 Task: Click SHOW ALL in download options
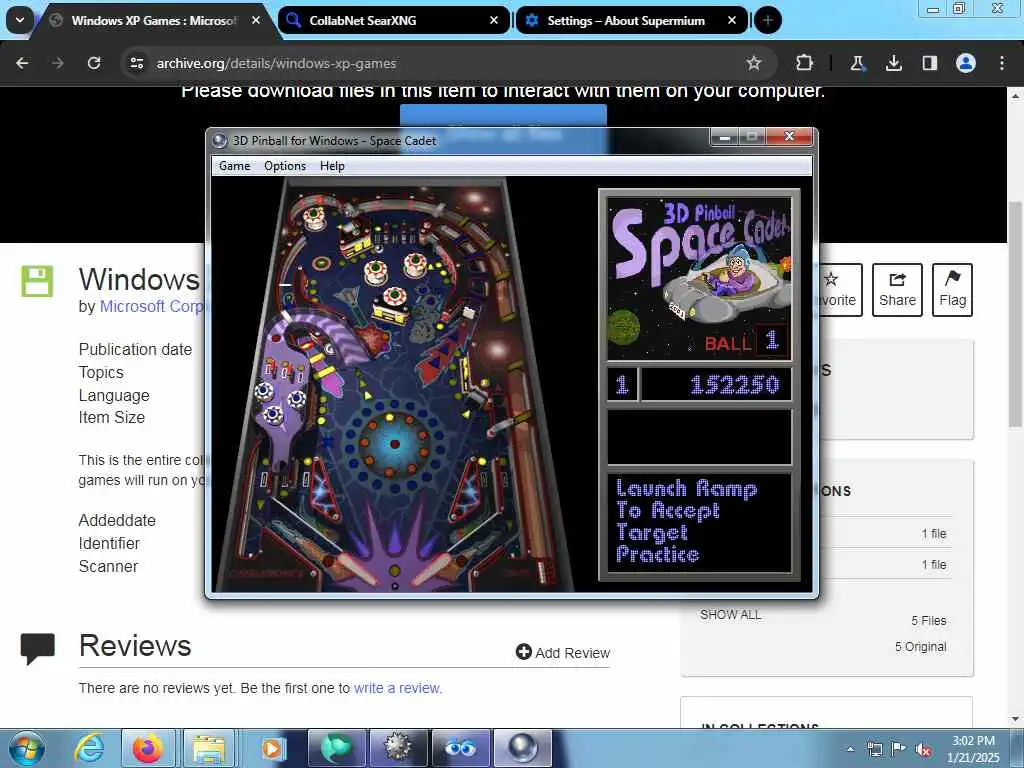731,615
